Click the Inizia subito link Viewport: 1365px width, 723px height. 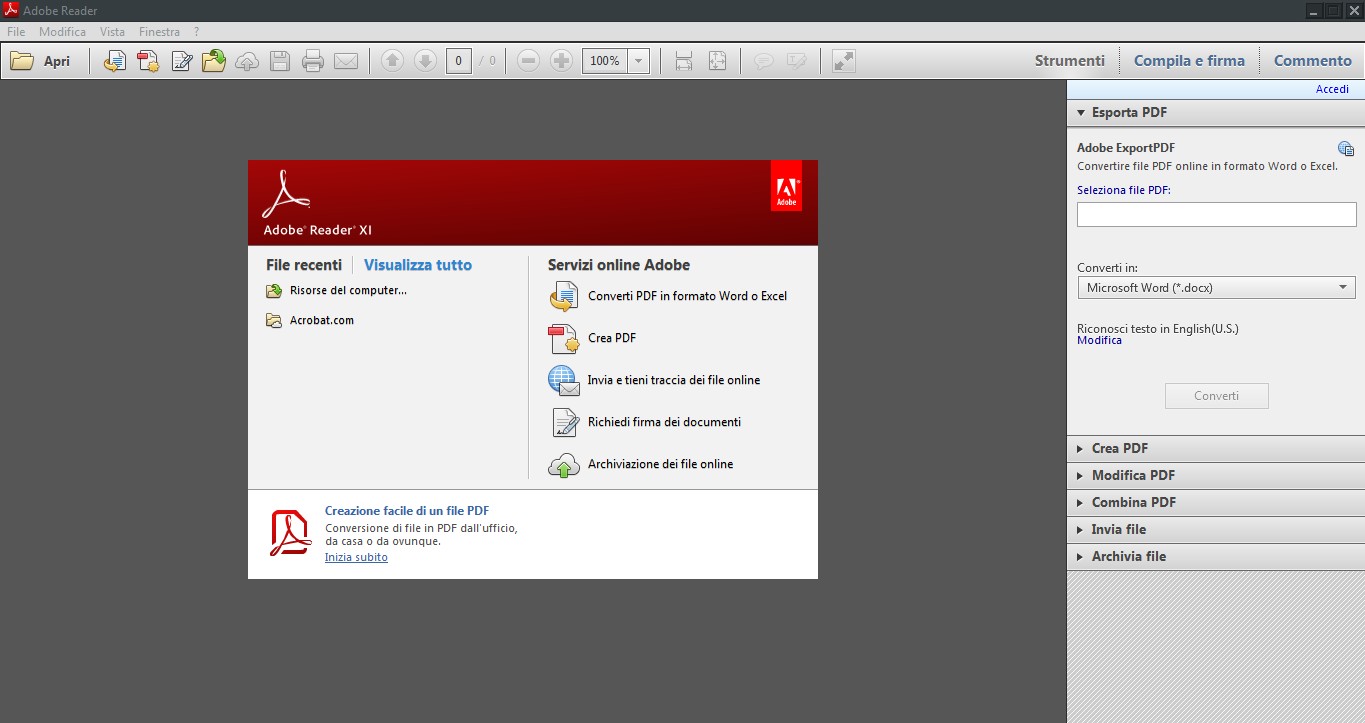pyautogui.click(x=356, y=557)
